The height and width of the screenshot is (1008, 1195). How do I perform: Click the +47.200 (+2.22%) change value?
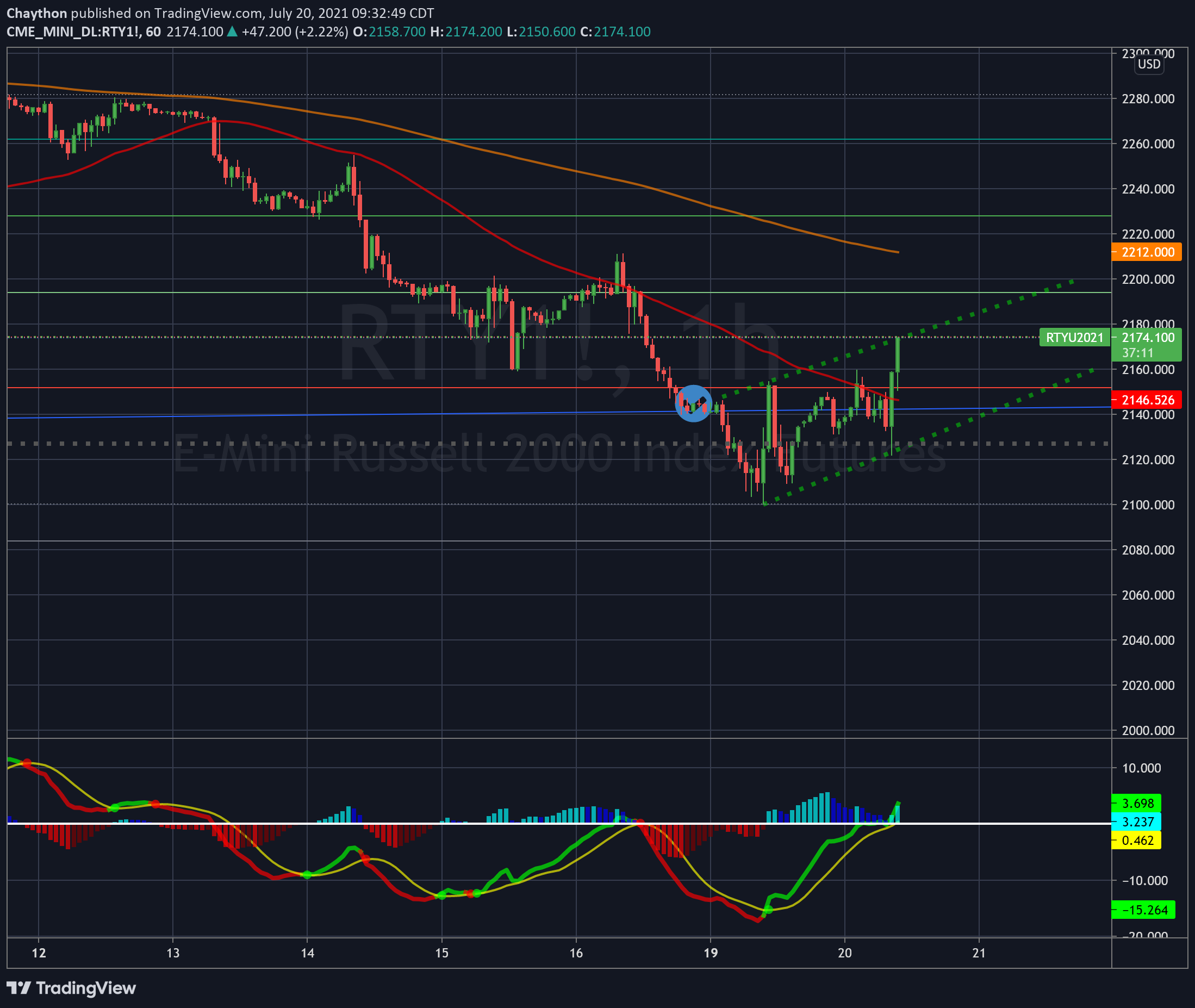coord(295,32)
